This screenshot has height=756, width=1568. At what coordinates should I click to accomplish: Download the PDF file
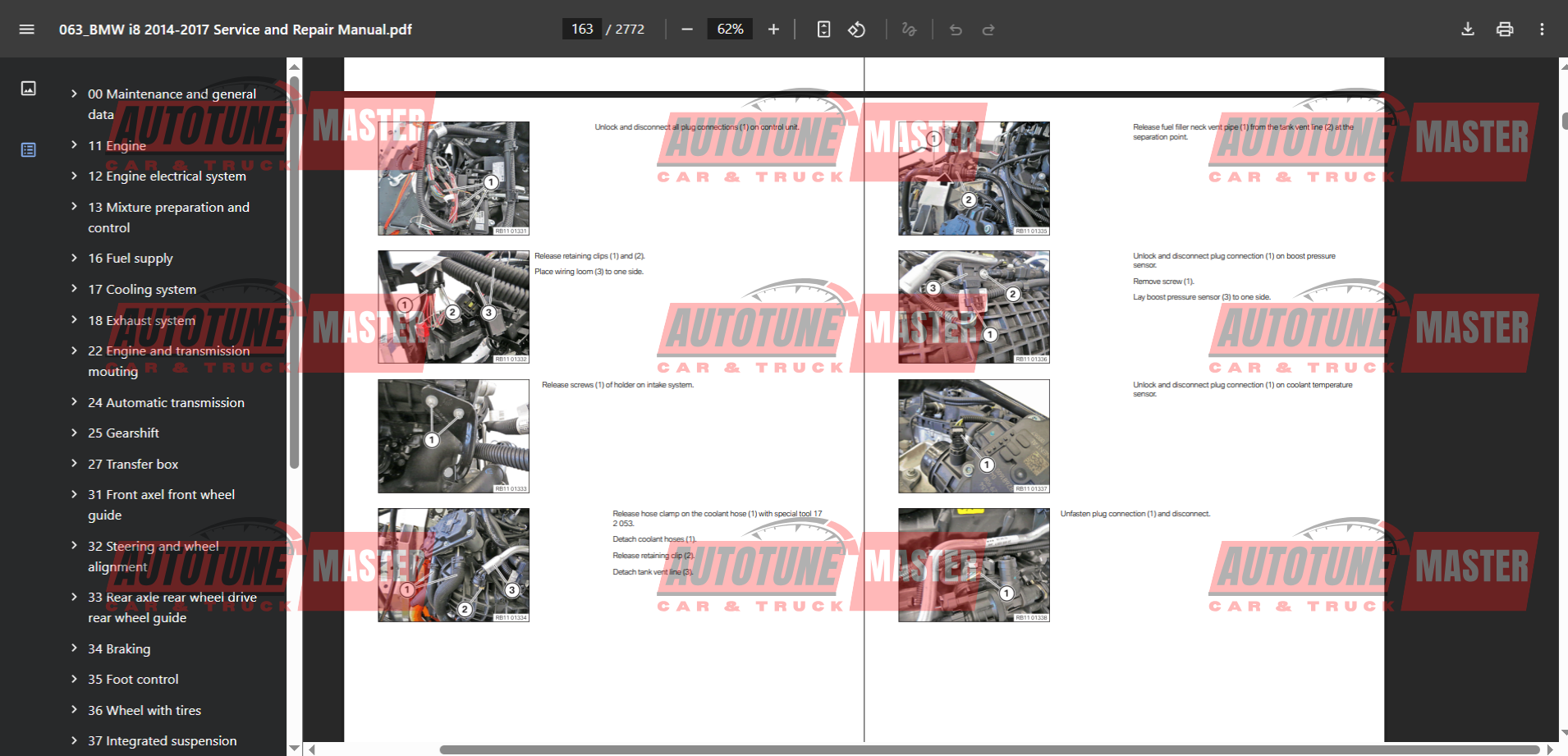[1467, 30]
